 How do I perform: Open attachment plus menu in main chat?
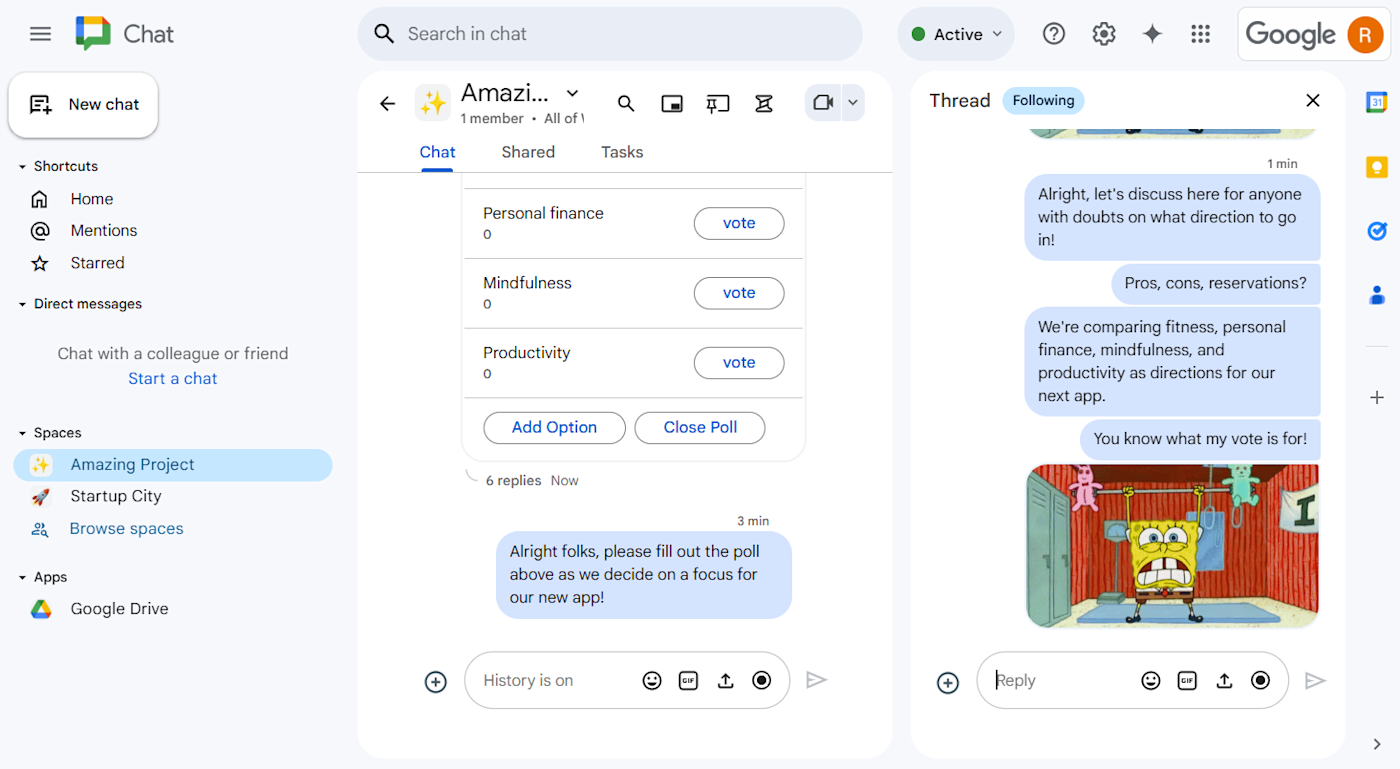click(436, 682)
